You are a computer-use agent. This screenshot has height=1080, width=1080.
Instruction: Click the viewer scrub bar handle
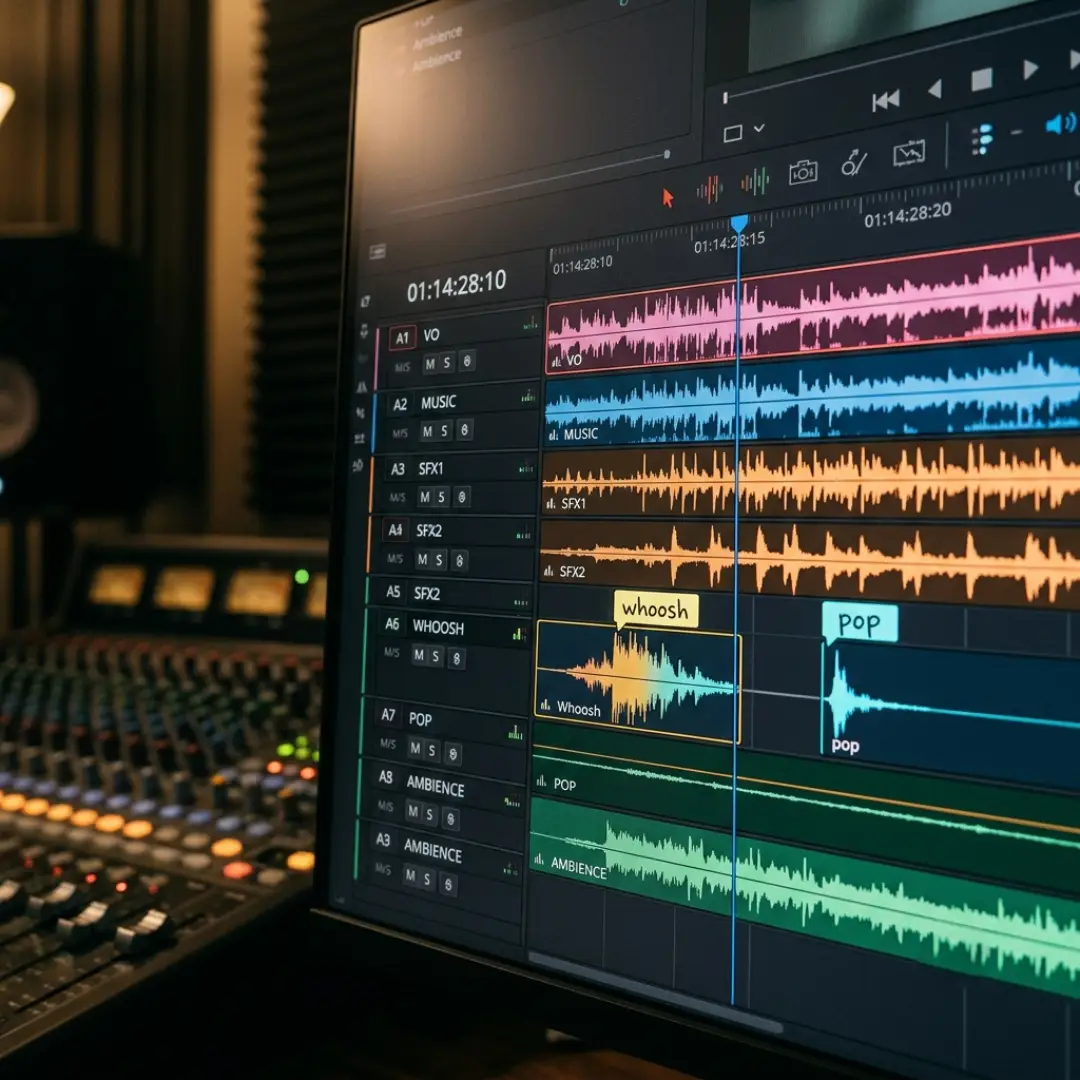pos(725,98)
